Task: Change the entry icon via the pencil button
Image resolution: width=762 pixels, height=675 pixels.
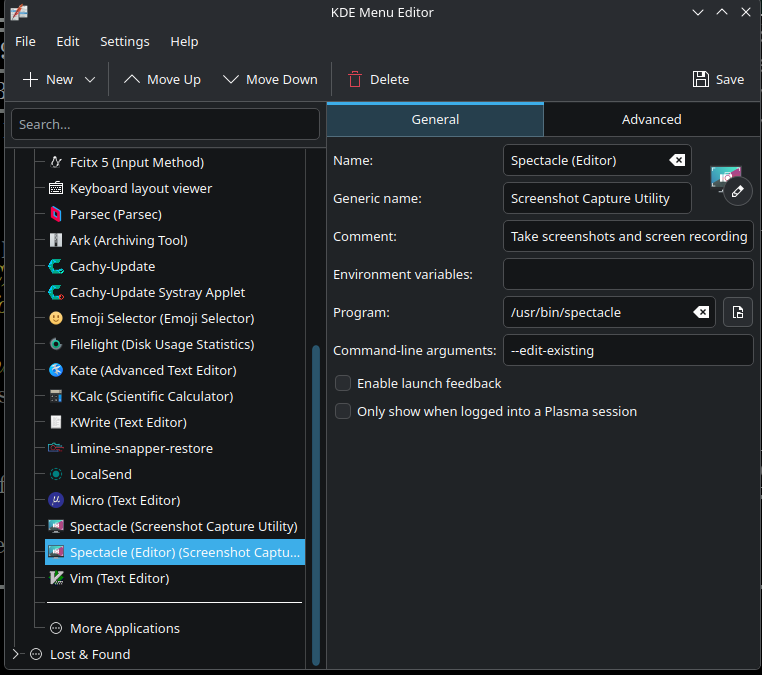Action: click(x=737, y=191)
